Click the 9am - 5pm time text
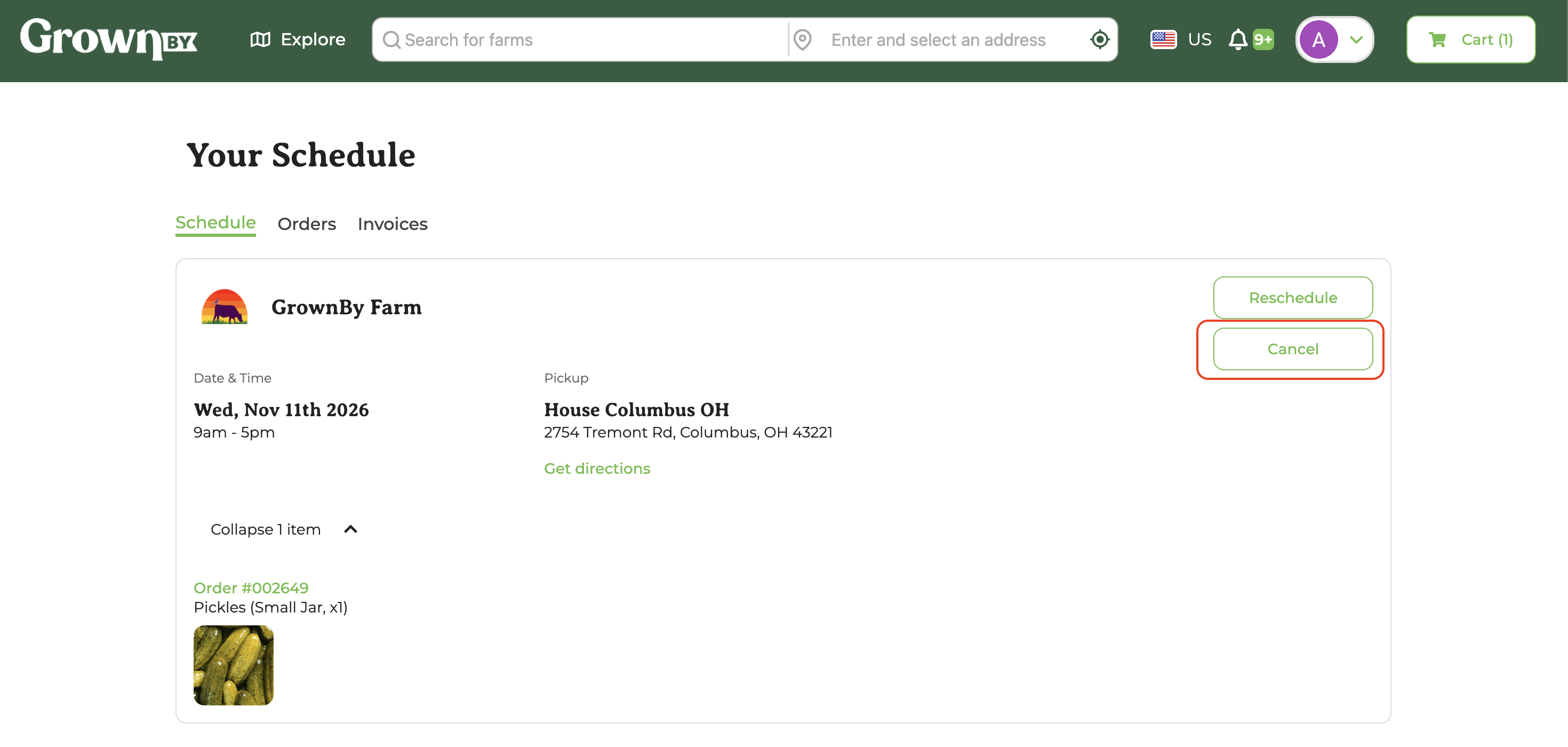The width and height of the screenshot is (1568, 747). coord(234,432)
